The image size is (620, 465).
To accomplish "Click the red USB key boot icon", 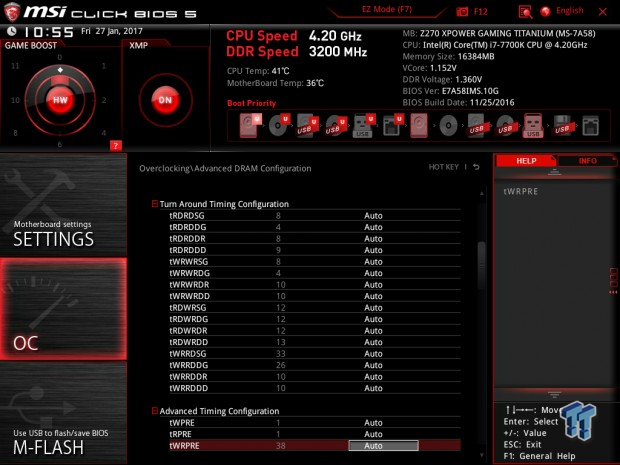I will pos(533,125).
